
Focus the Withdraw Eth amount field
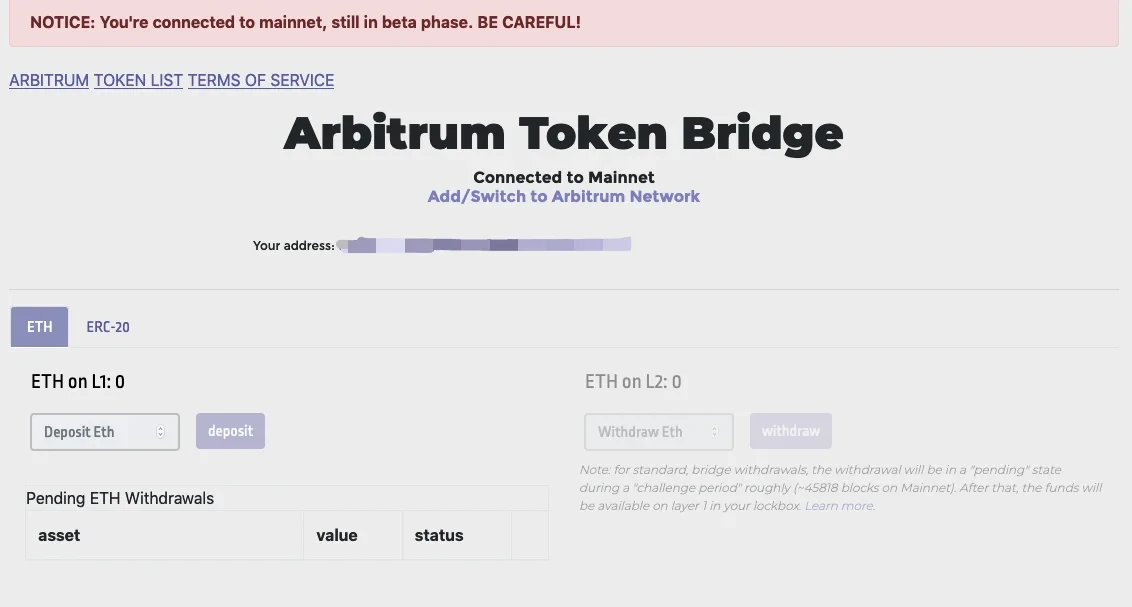[646, 432]
